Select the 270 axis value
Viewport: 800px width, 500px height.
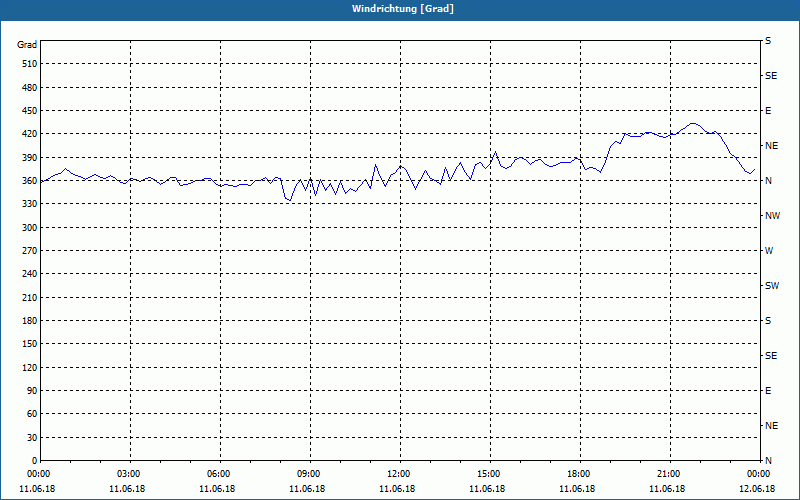[x=30, y=251]
